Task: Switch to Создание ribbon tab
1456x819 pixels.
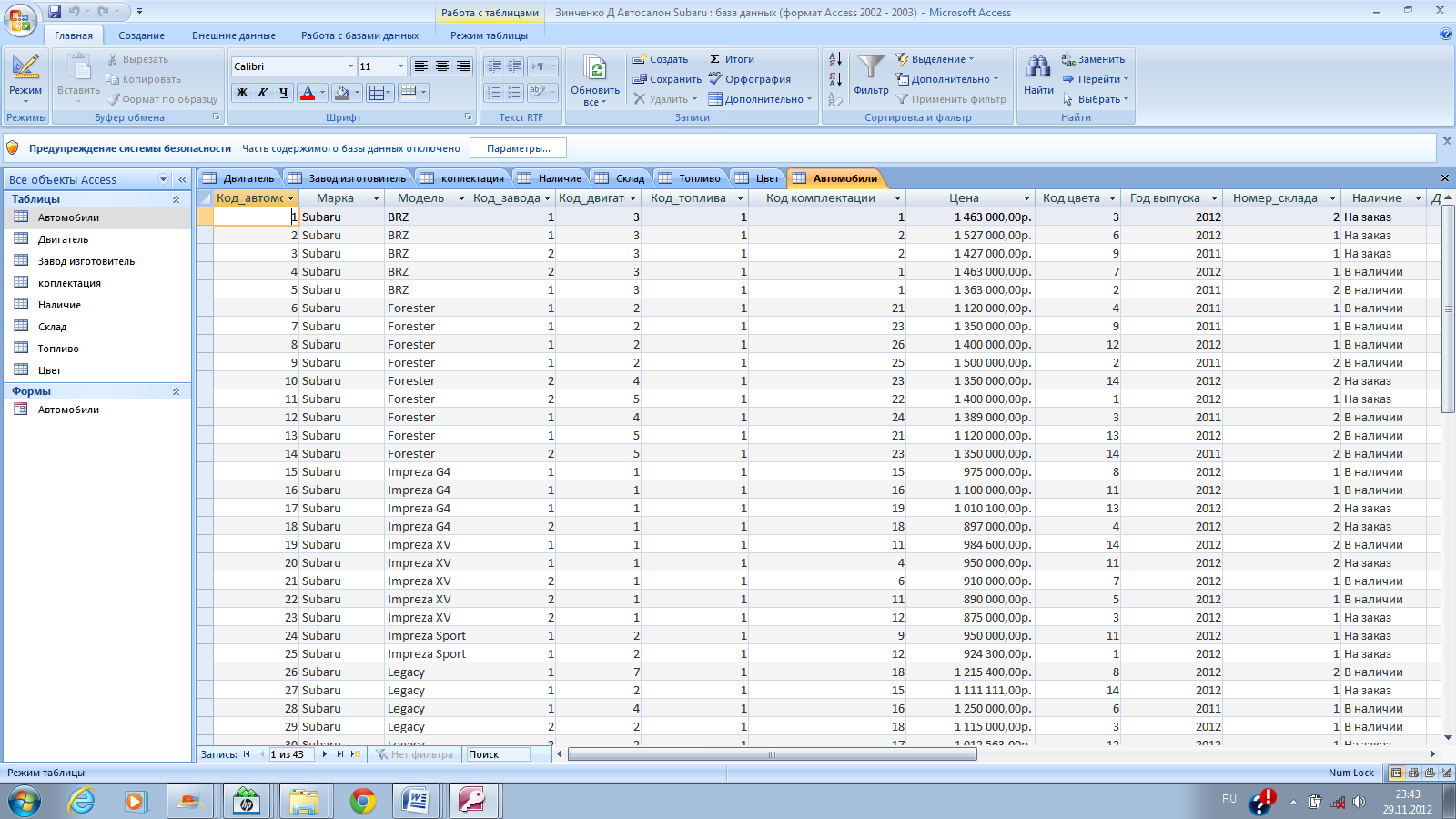Action: tap(142, 35)
